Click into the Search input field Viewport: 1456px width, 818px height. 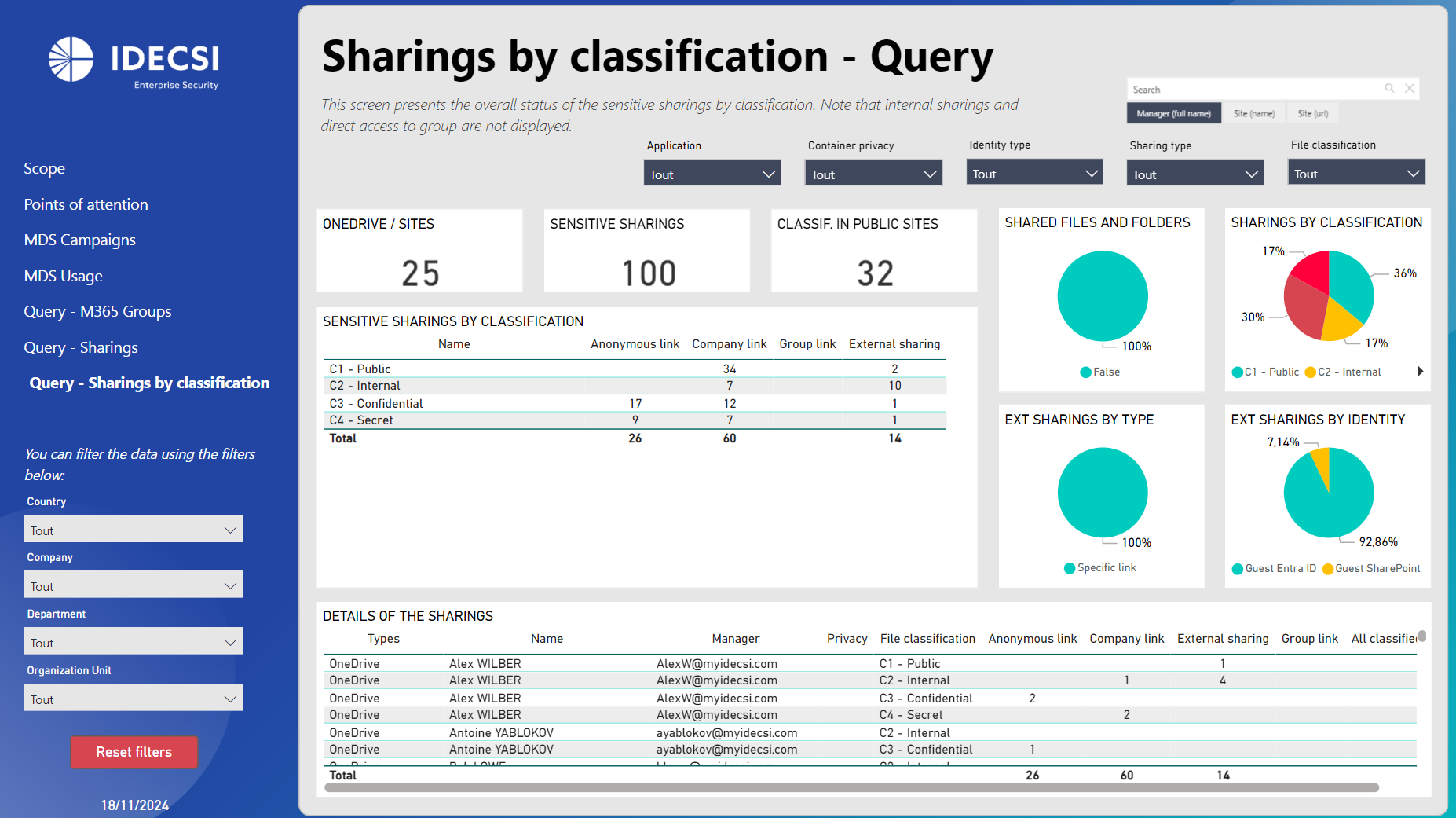[x=1257, y=89]
